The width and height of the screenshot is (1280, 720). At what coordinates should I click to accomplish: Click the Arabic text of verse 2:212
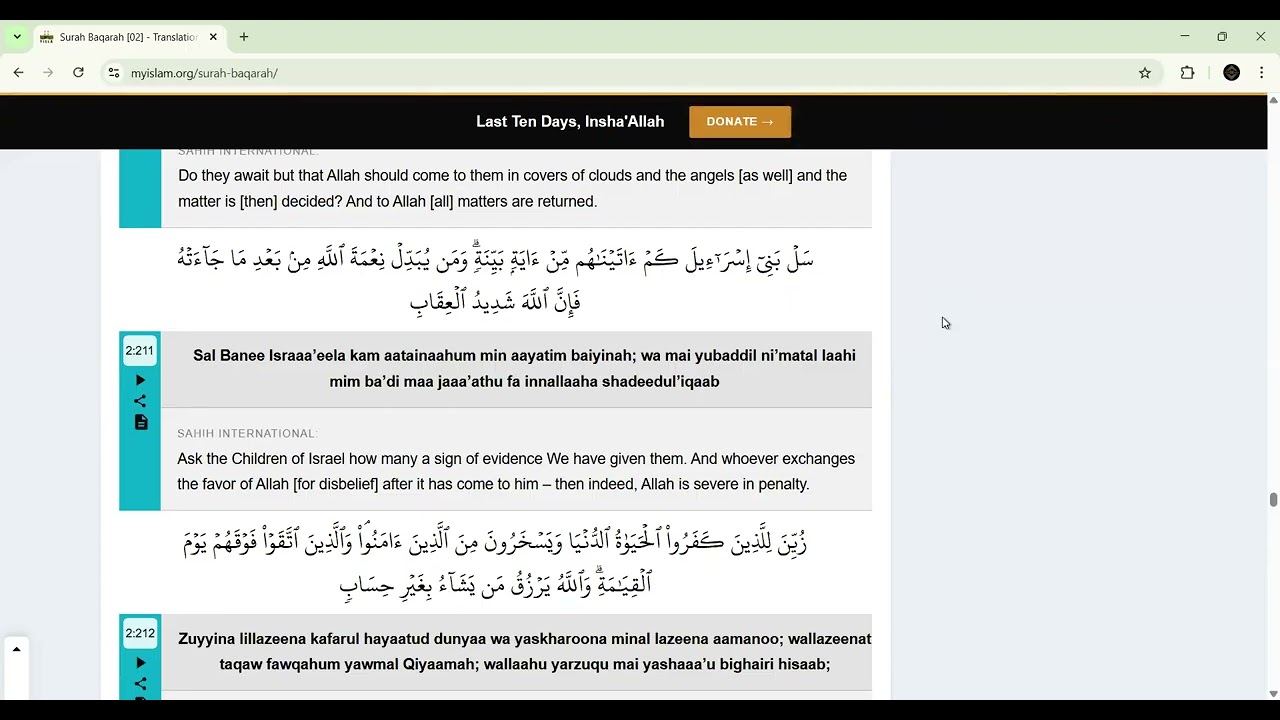[495, 562]
